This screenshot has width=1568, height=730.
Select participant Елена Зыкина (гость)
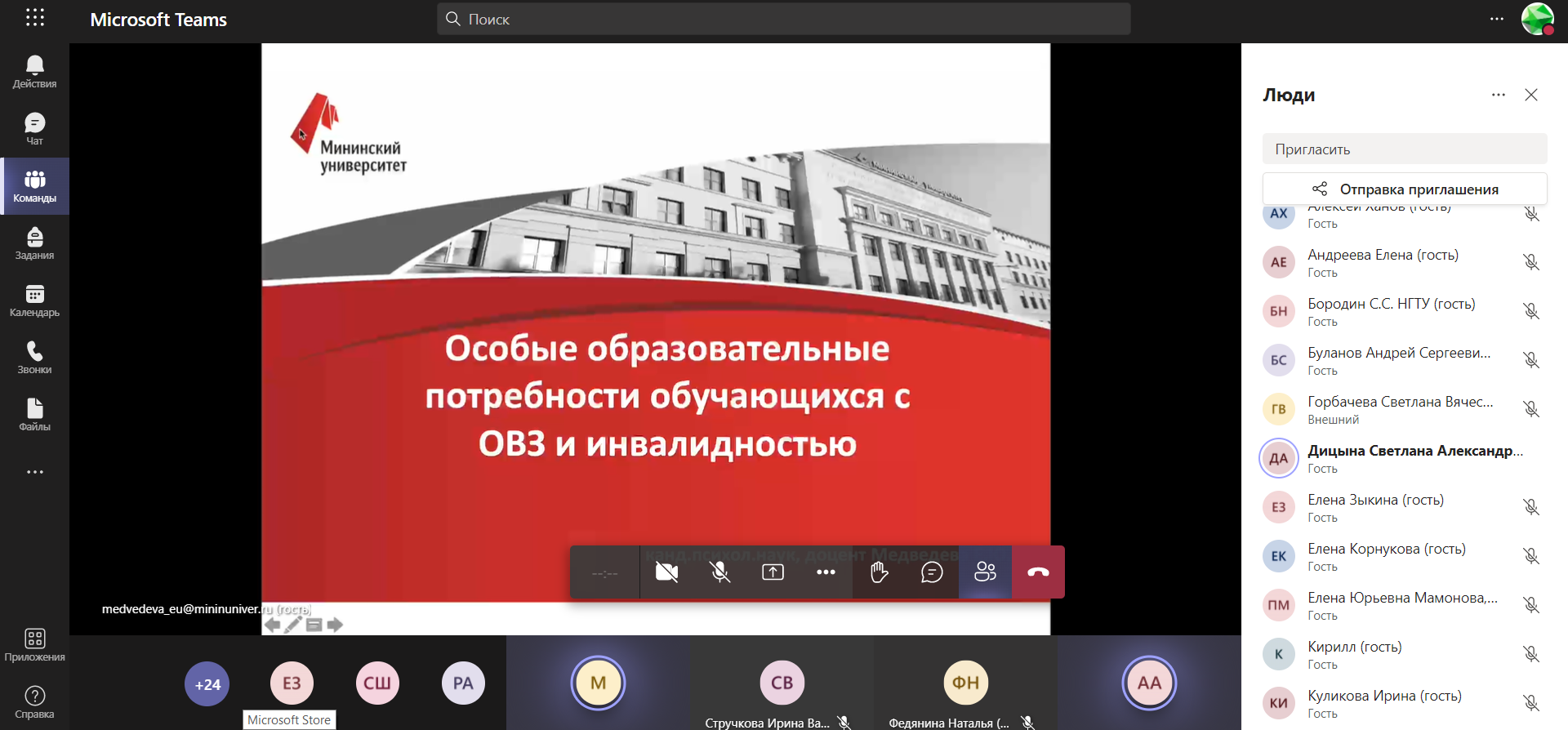pos(1405,507)
